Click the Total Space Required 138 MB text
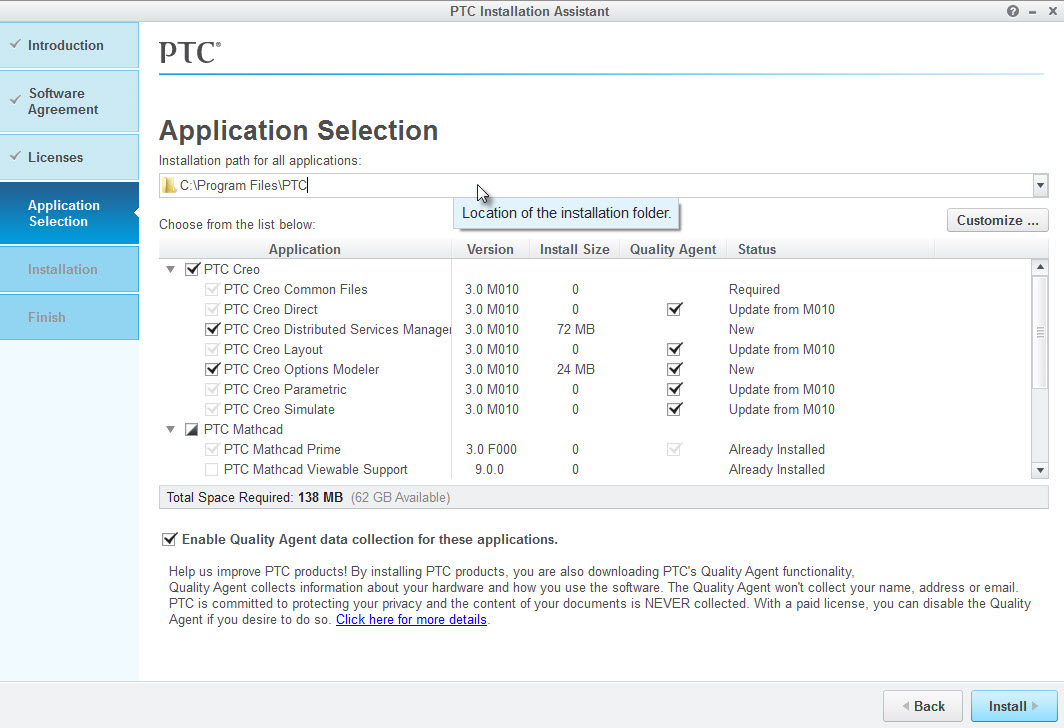This screenshot has width=1064, height=728. coord(254,497)
